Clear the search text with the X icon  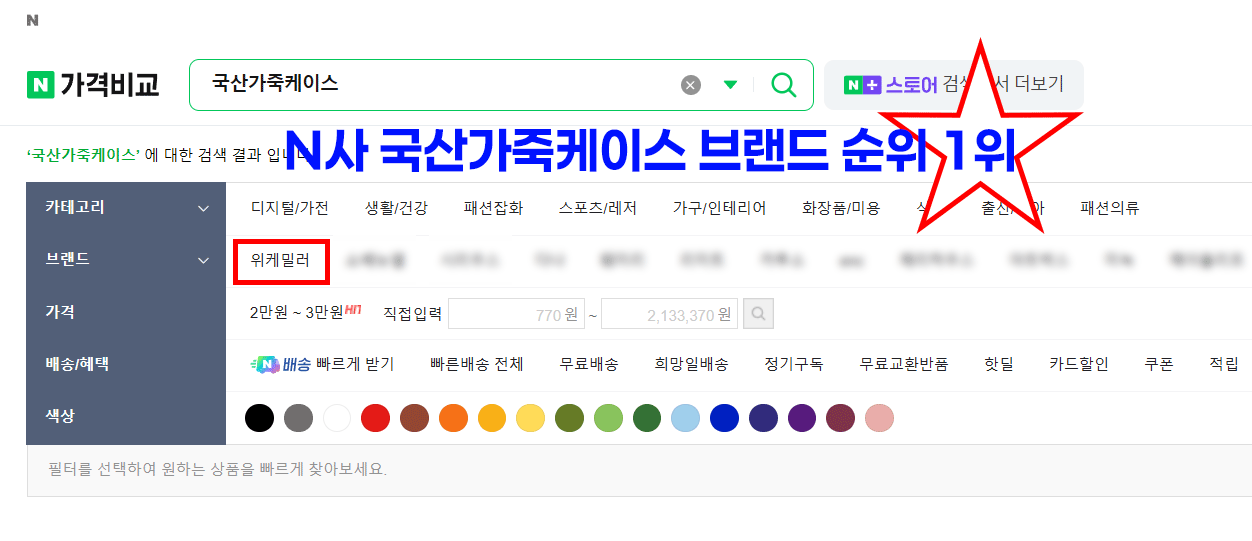point(691,85)
